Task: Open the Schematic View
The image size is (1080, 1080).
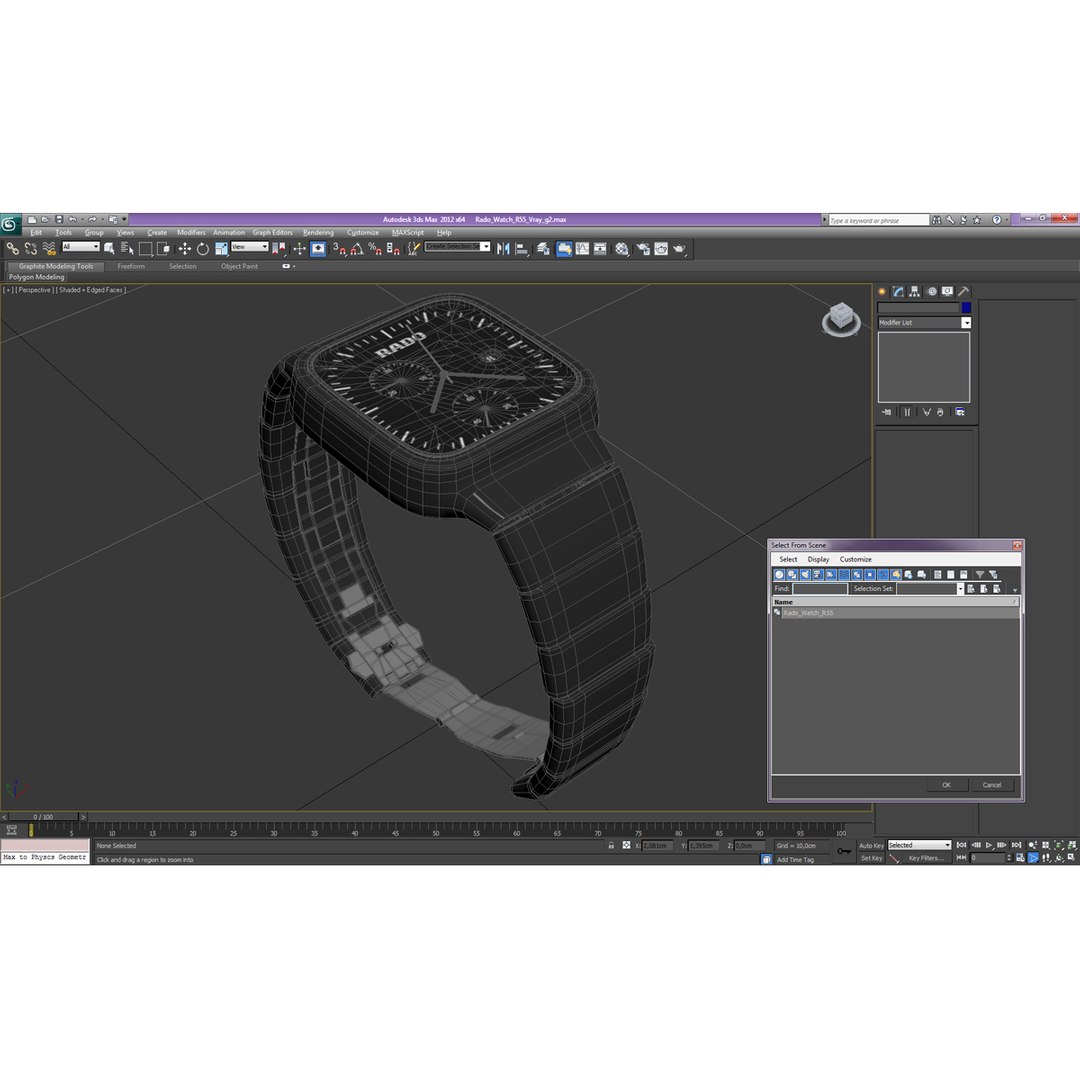Action: click(601, 249)
